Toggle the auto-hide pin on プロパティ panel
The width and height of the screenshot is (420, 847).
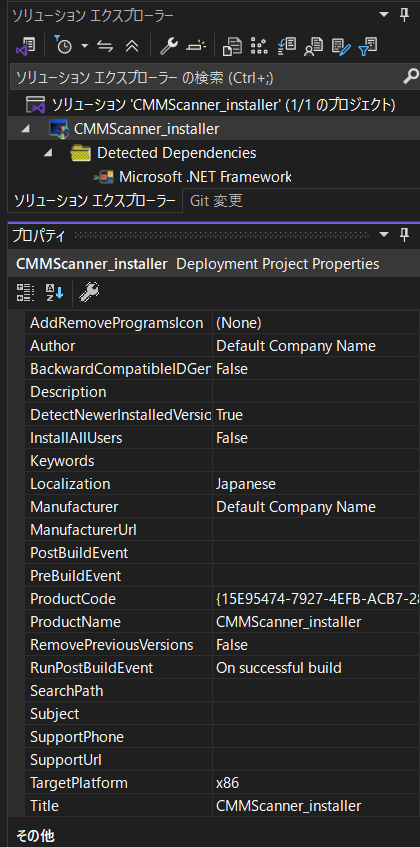tap(404, 234)
